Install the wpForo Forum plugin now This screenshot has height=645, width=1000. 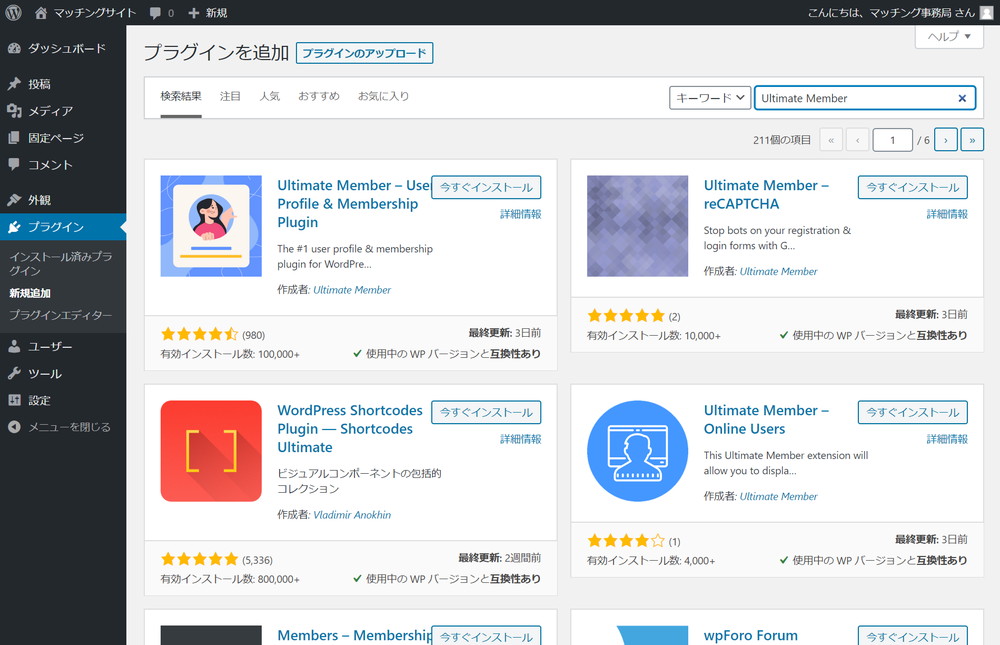click(x=913, y=635)
